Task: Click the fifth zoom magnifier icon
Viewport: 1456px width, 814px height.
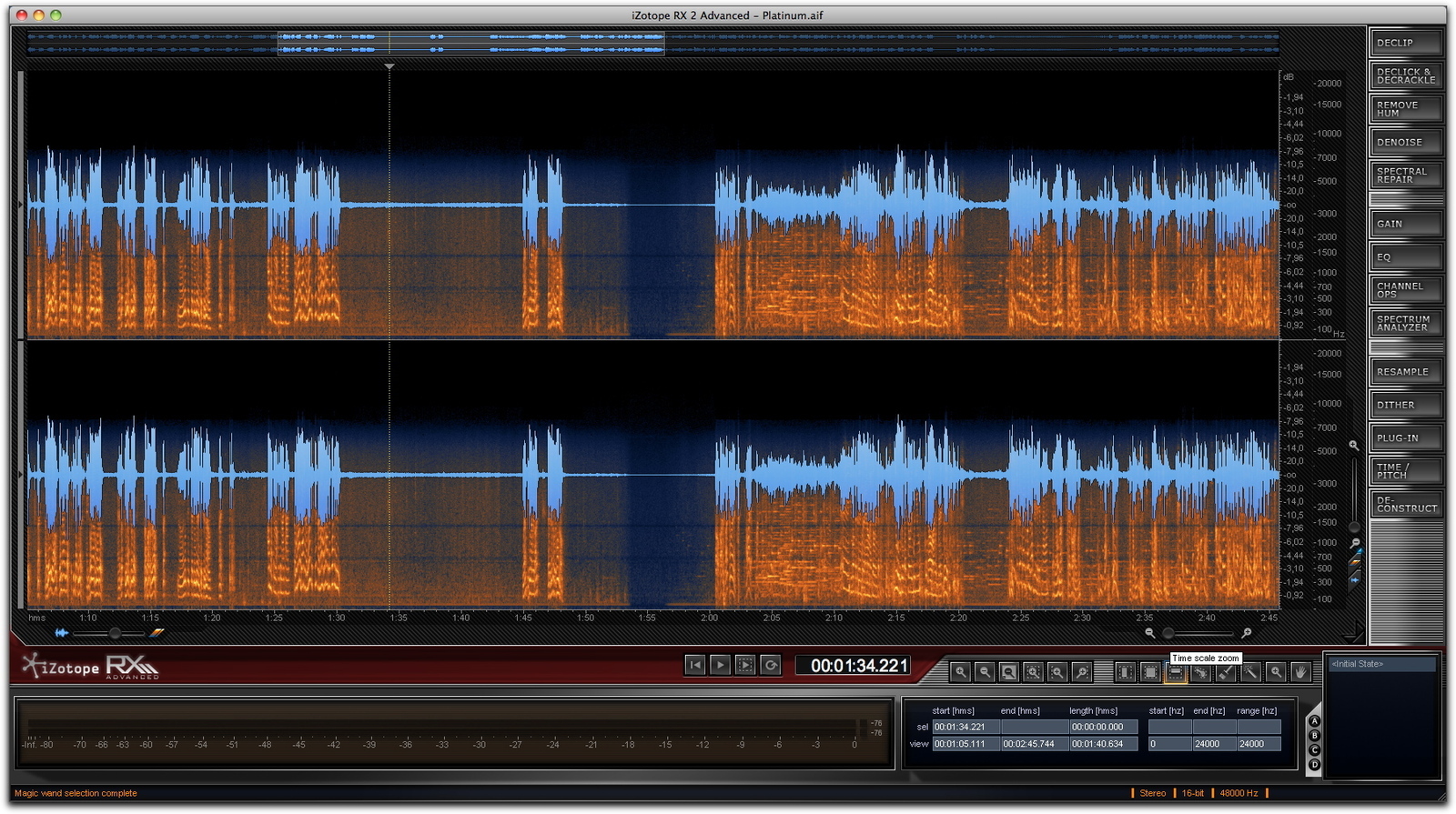Action: (x=1057, y=672)
